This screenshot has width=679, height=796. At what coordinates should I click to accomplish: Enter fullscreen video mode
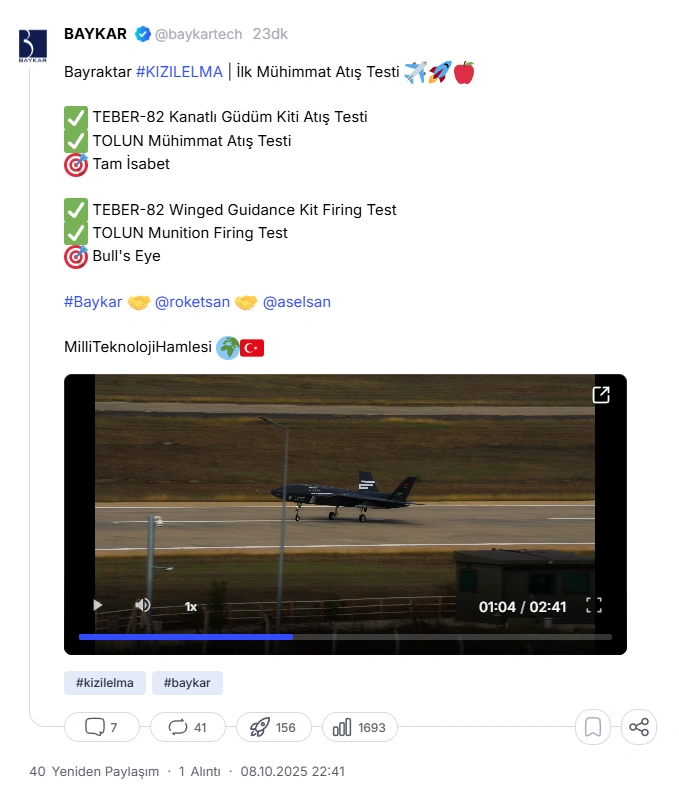[x=594, y=605]
